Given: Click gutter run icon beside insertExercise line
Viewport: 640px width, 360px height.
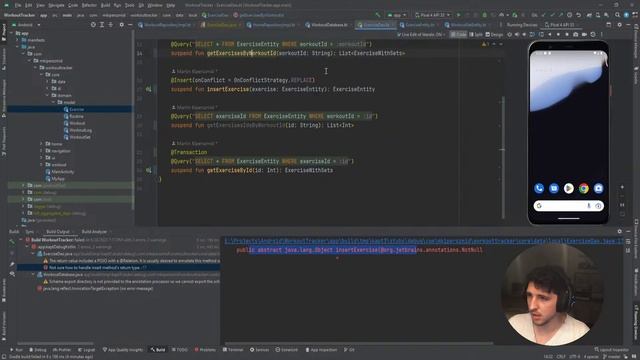Looking at the screenshot, I should coord(149,89).
